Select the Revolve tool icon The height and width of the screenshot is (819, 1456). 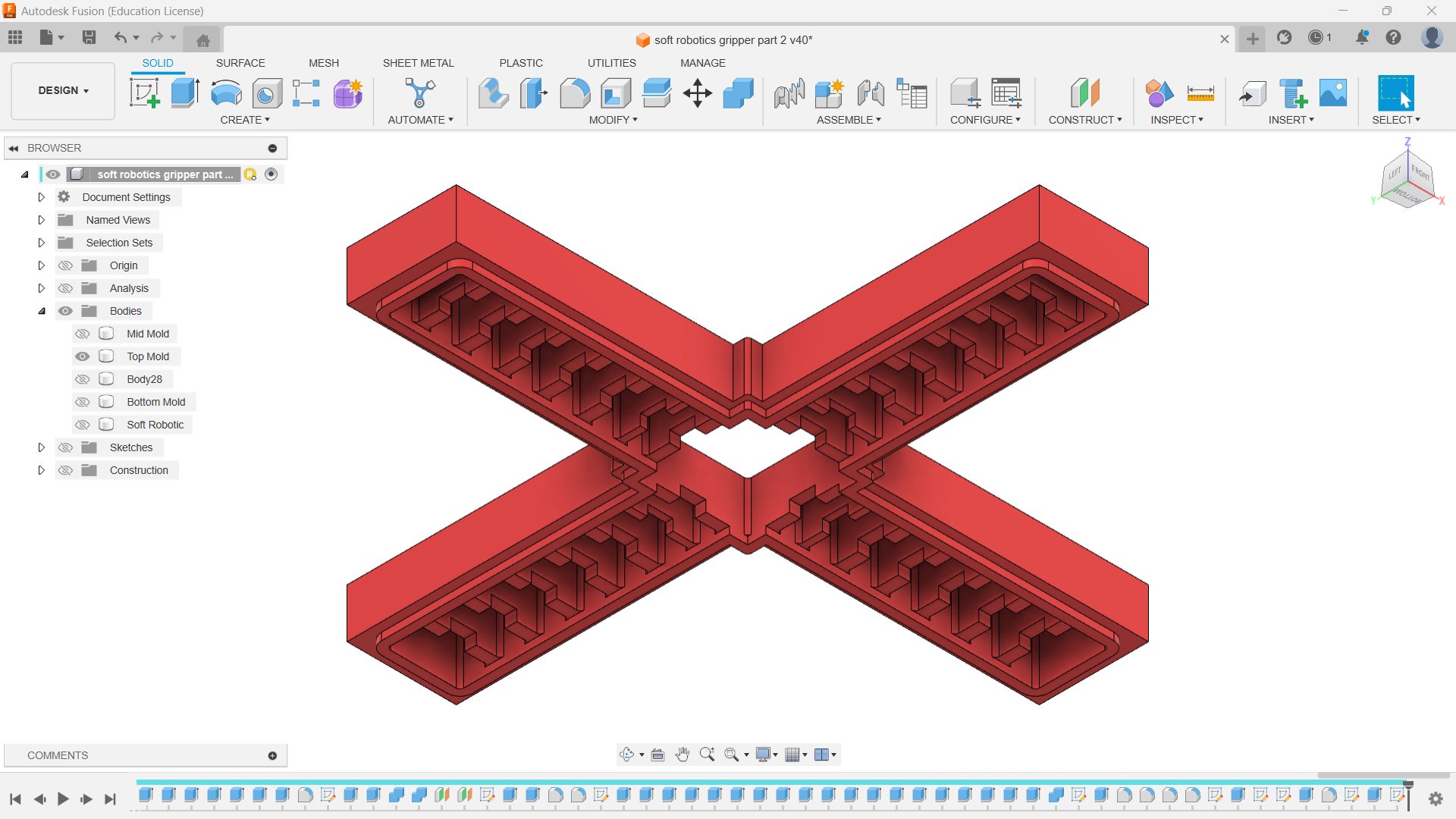tap(226, 93)
